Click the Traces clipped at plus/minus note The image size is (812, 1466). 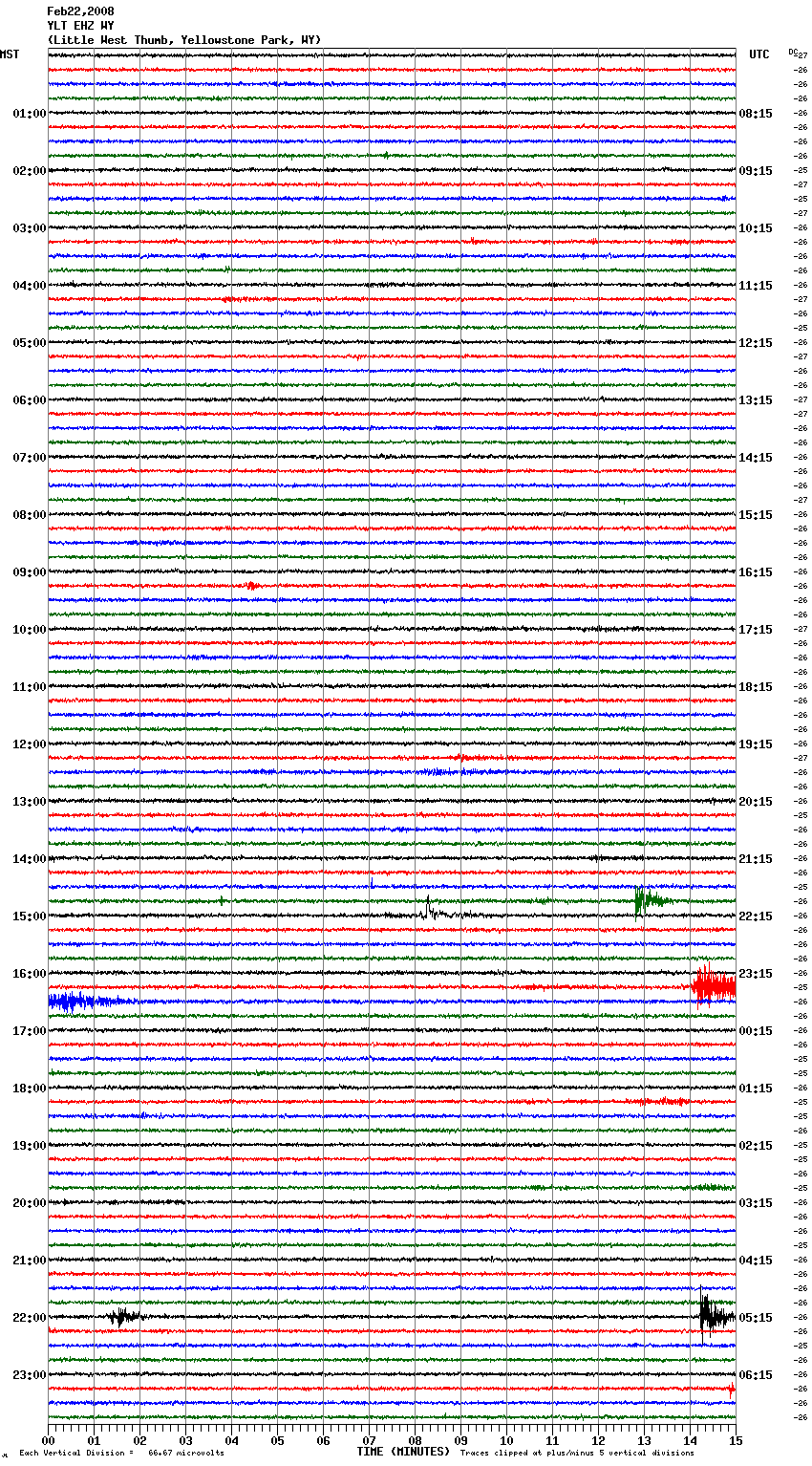coord(577,1453)
